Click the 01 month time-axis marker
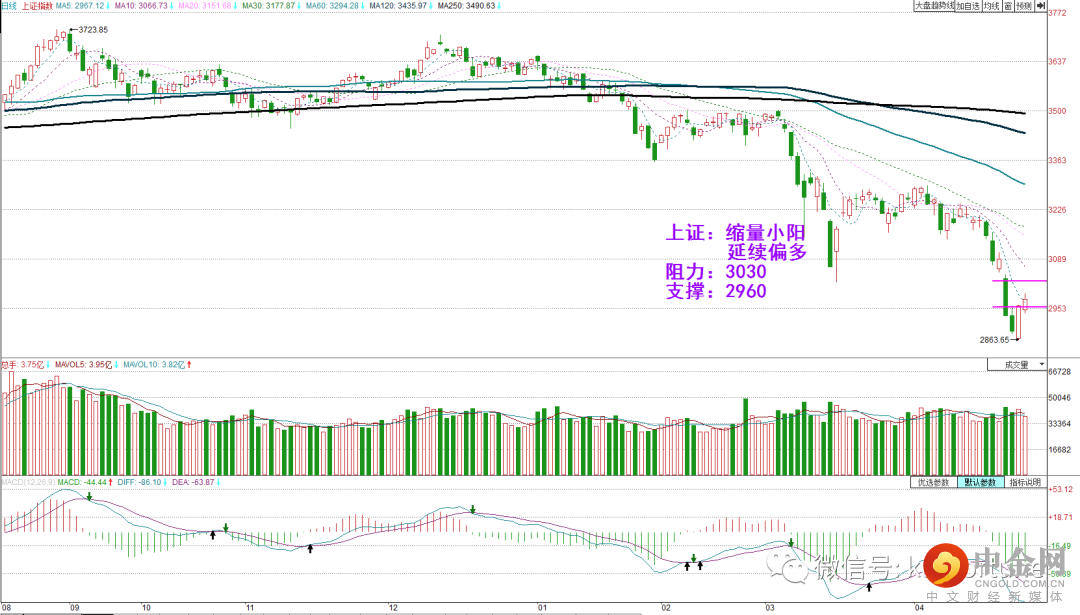The width and height of the screenshot is (1080, 615). (543, 608)
